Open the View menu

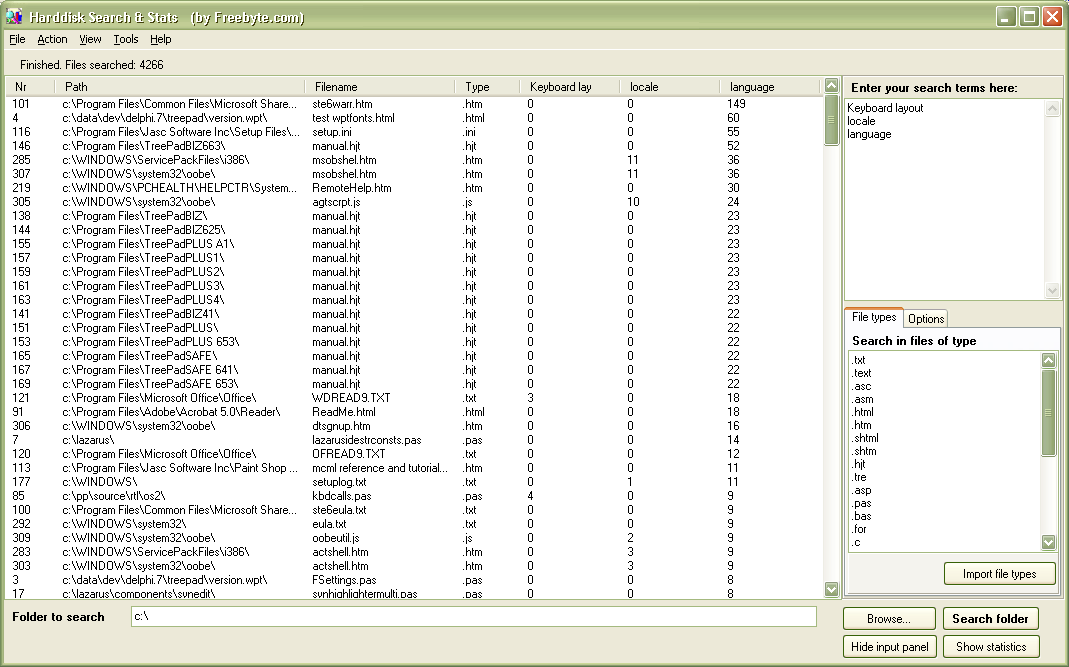click(x=90, y=40)
